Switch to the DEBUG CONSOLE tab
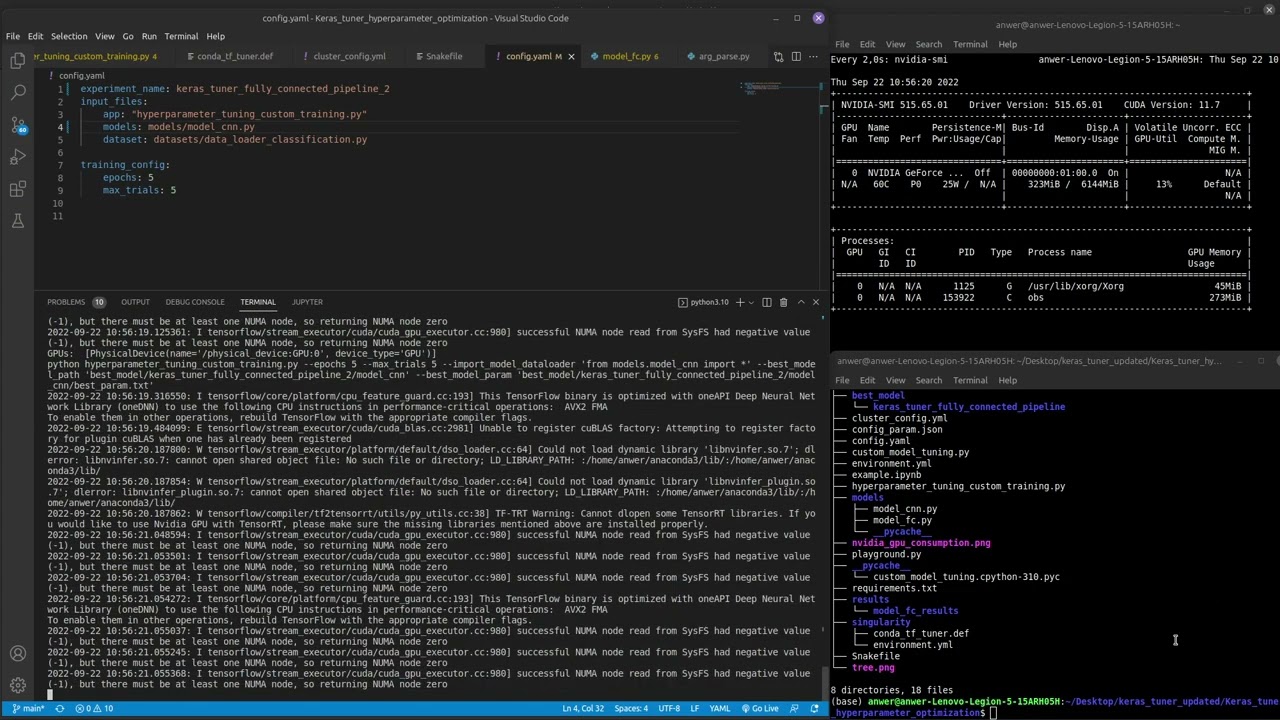The height and width of the screenshot is (720, 1280). point(195,302)
